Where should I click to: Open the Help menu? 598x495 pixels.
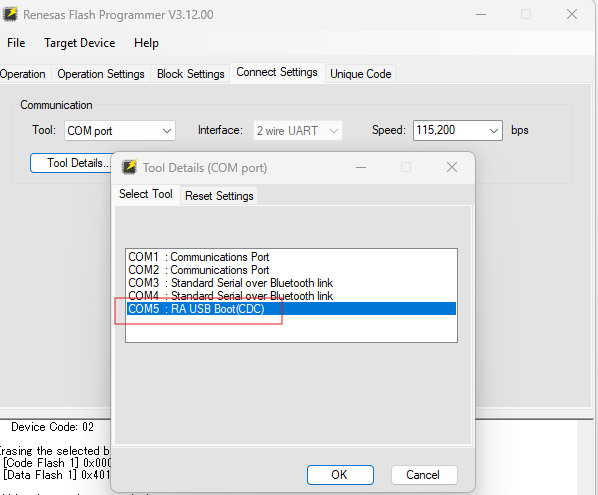click(146, 43)
